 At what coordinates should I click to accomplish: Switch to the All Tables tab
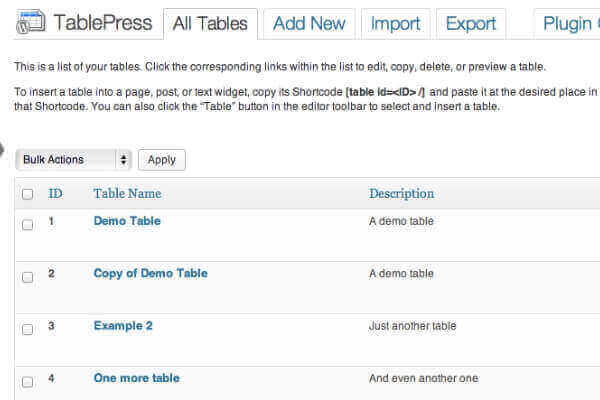pos(210,24)
